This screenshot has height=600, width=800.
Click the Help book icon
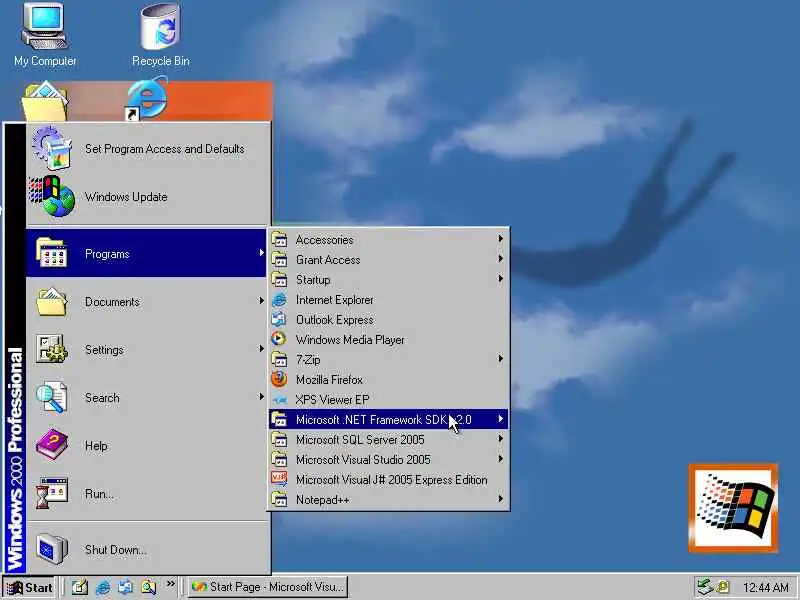coord(52,445)
